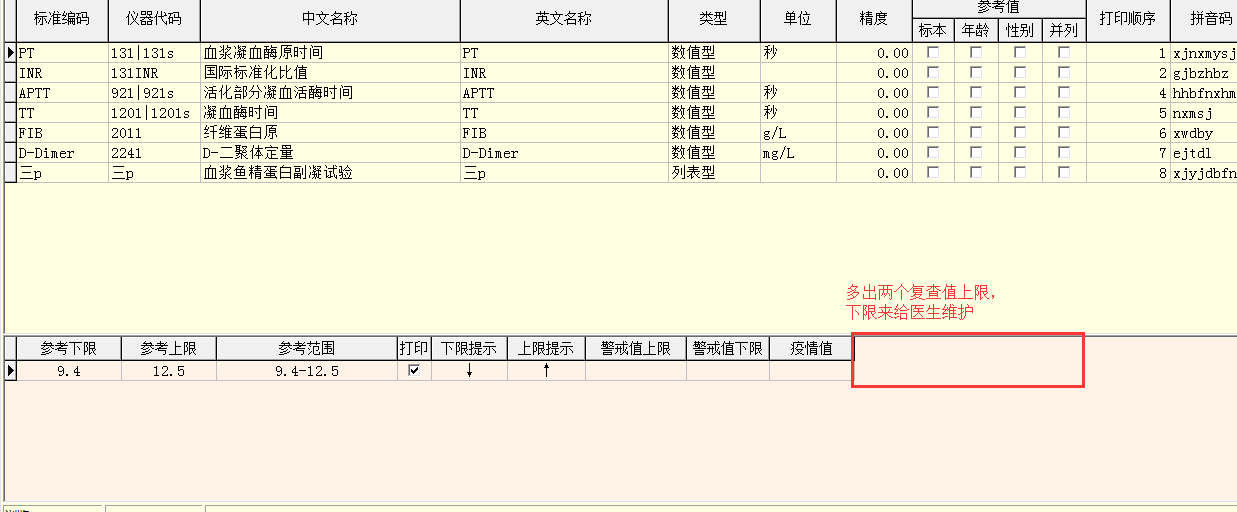Click the 131|131s instrument code cell
Screen dimensions: 1237x512
click(154, 52)
